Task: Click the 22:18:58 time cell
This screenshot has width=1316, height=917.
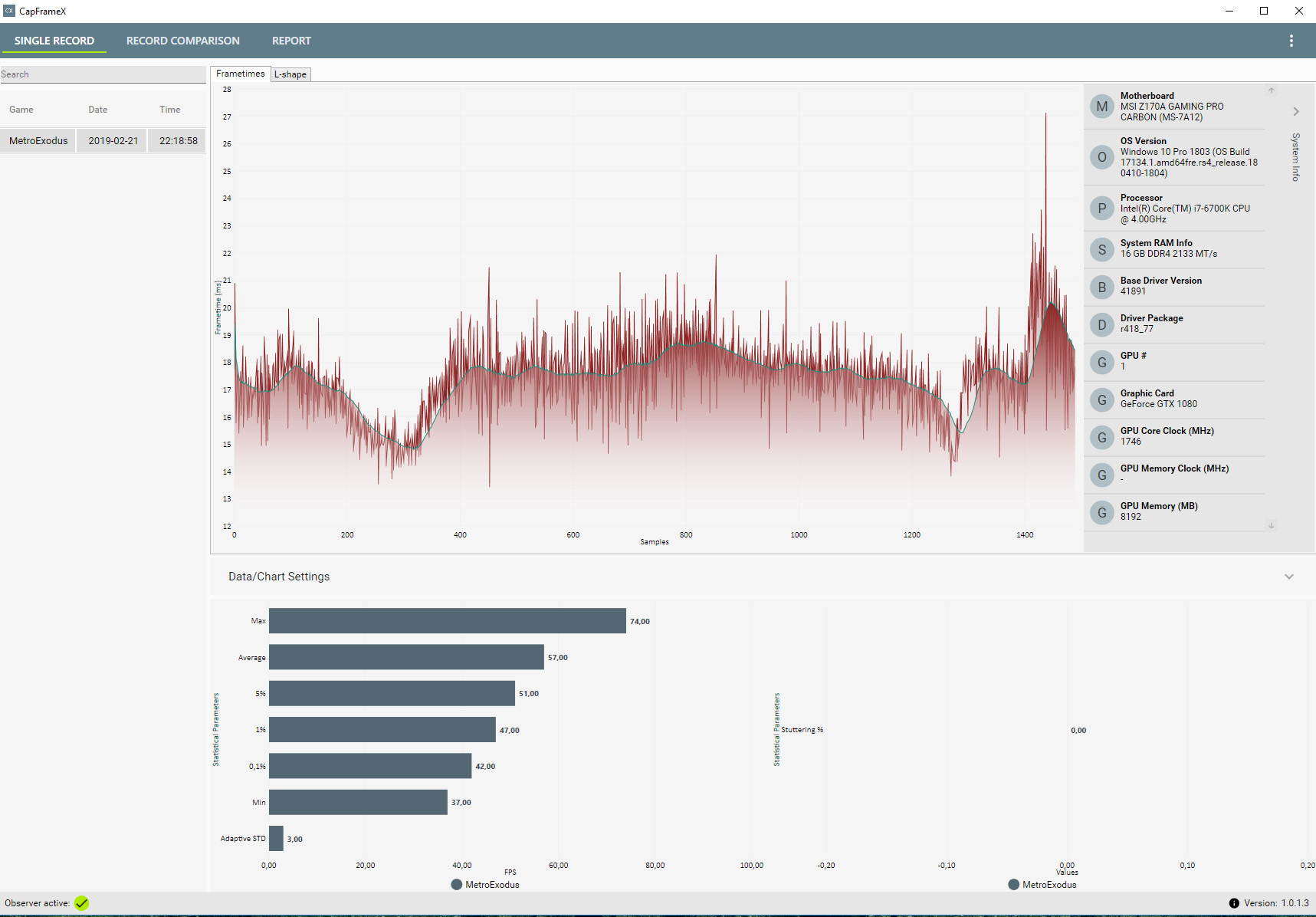Action: click(178, 141)
